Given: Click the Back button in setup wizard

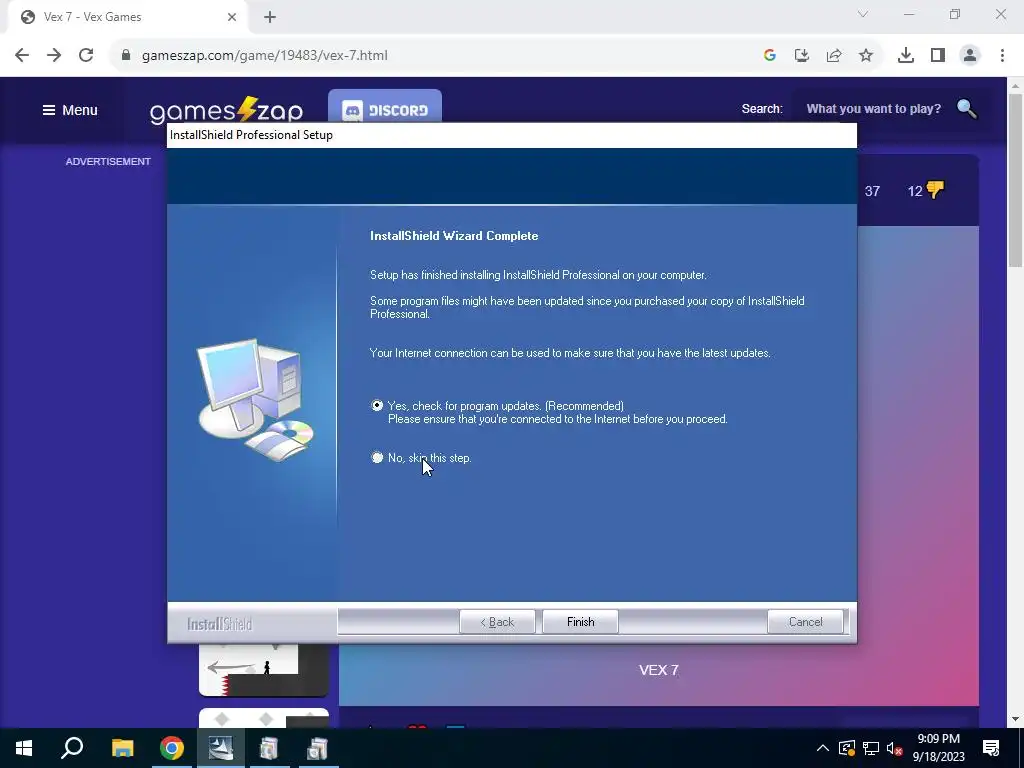Looking at the screenshot, I should (497, 622).
